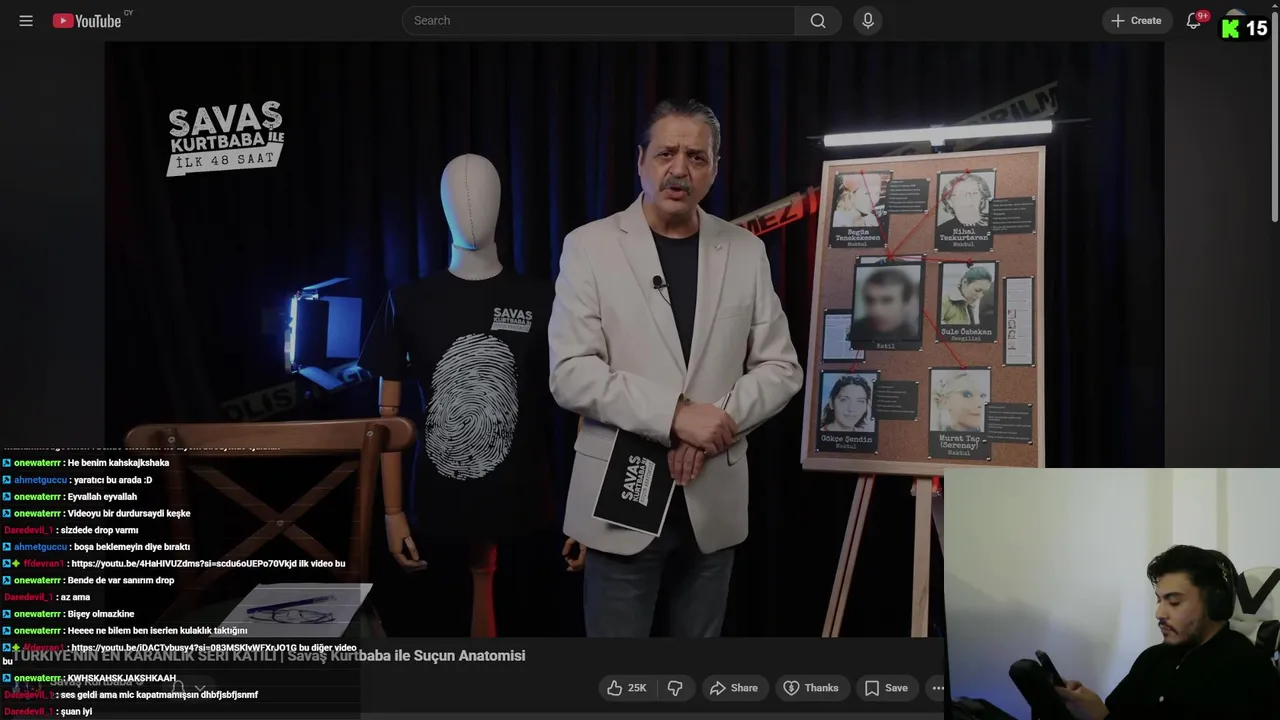Click chat message 'az ama'
The width and height of the screenshot is (1280, 720).
[75, 598]
